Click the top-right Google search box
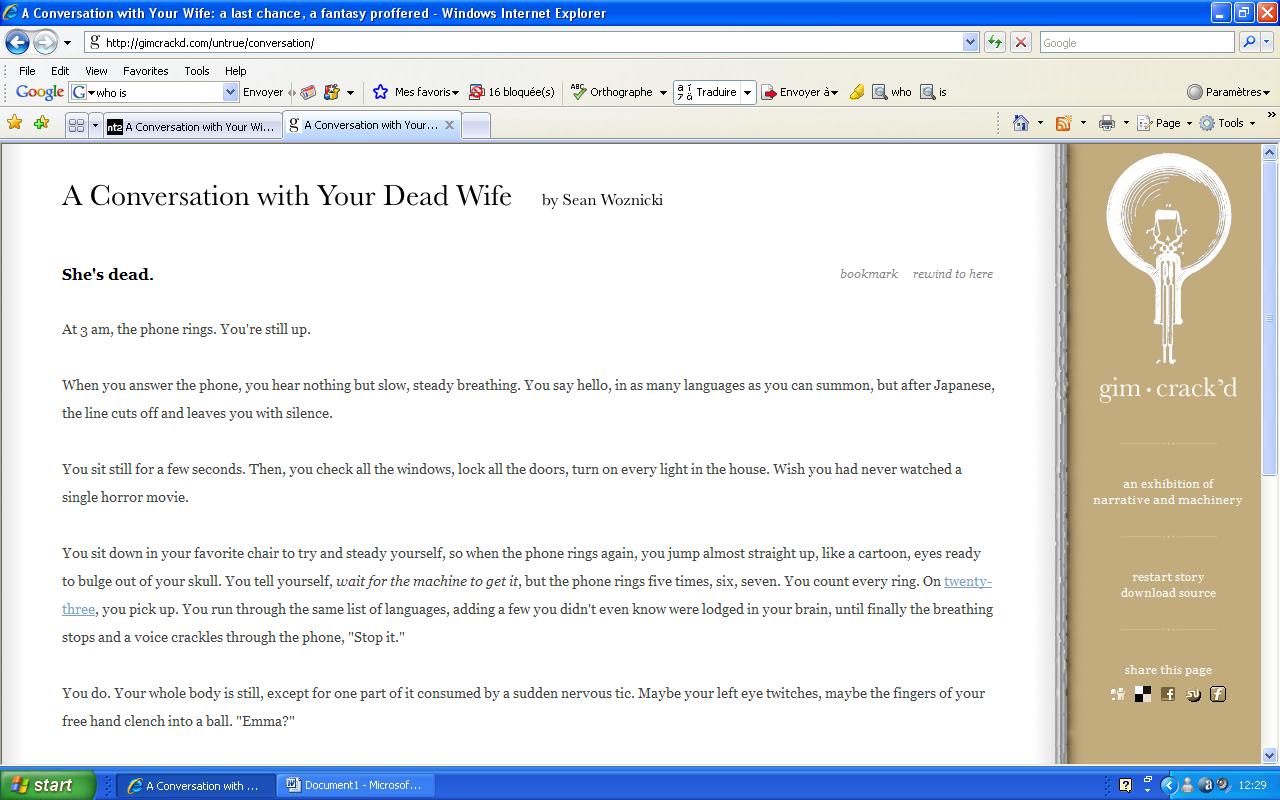This screenshot has height=800, width=1280. pyautogui.click(x=1137, y=42)
